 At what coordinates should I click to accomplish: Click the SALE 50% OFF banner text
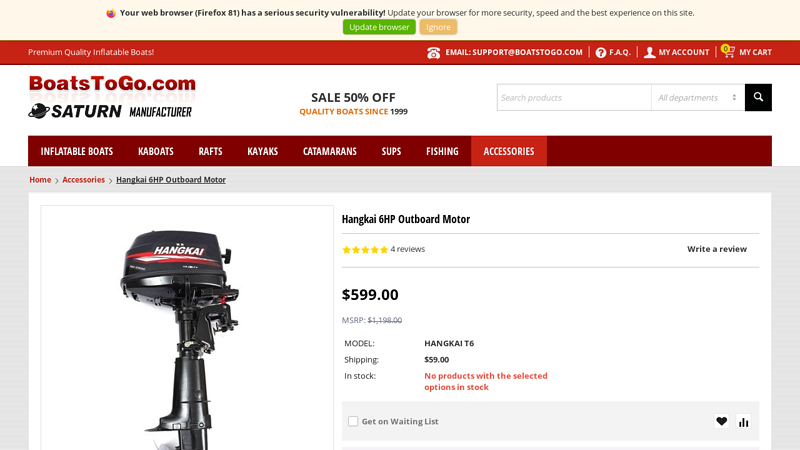coord(354,97)
